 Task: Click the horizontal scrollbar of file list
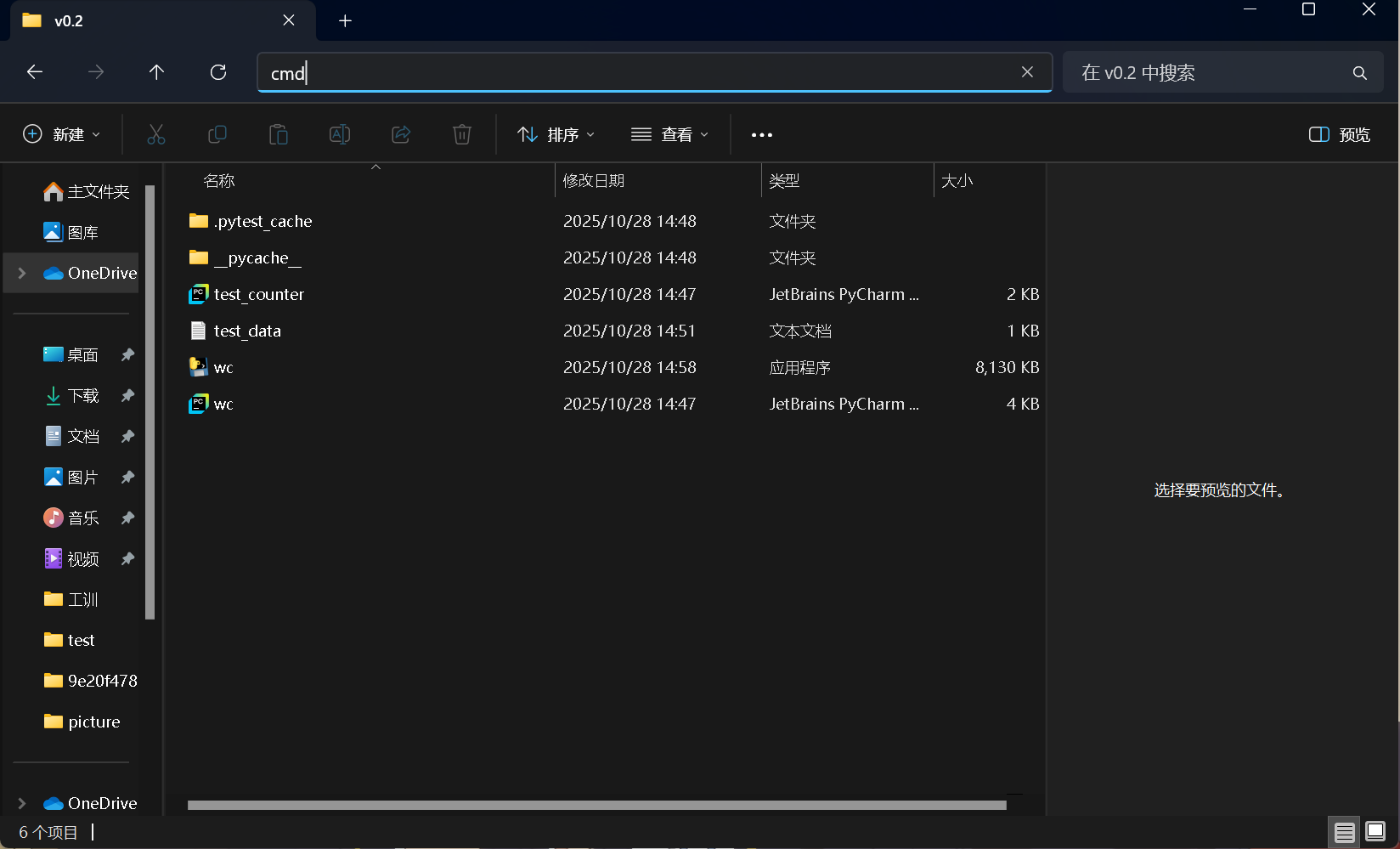click(597, 805)
